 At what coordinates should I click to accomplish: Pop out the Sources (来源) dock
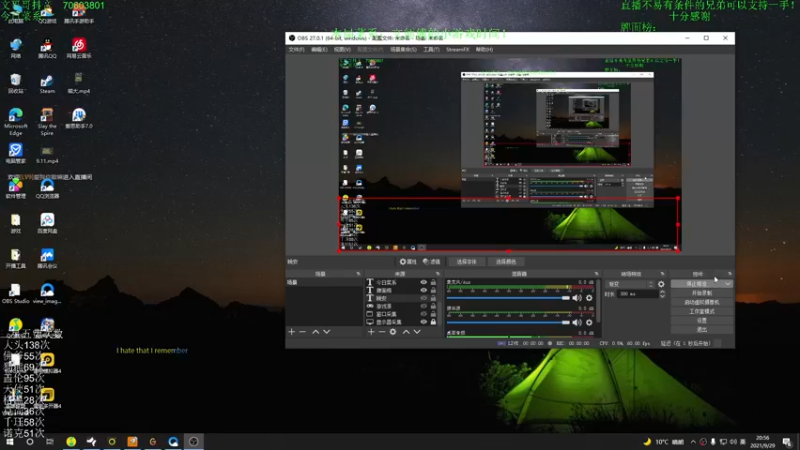tap(438, 274)
